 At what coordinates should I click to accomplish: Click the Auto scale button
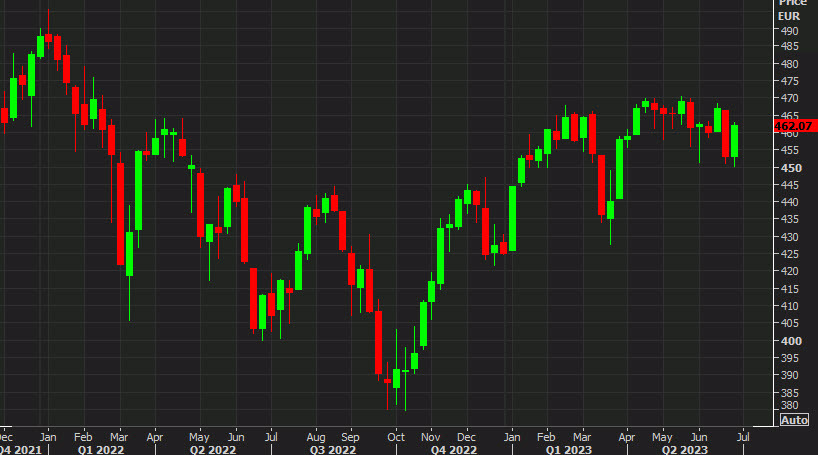794,420
